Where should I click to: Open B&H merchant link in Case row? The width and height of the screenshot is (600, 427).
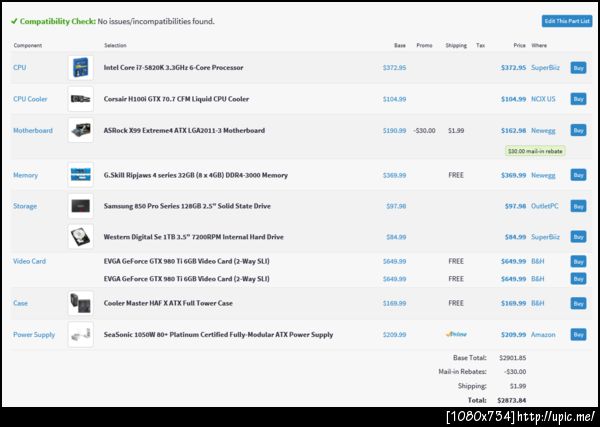pyautogui.click(x=538, y=303)
